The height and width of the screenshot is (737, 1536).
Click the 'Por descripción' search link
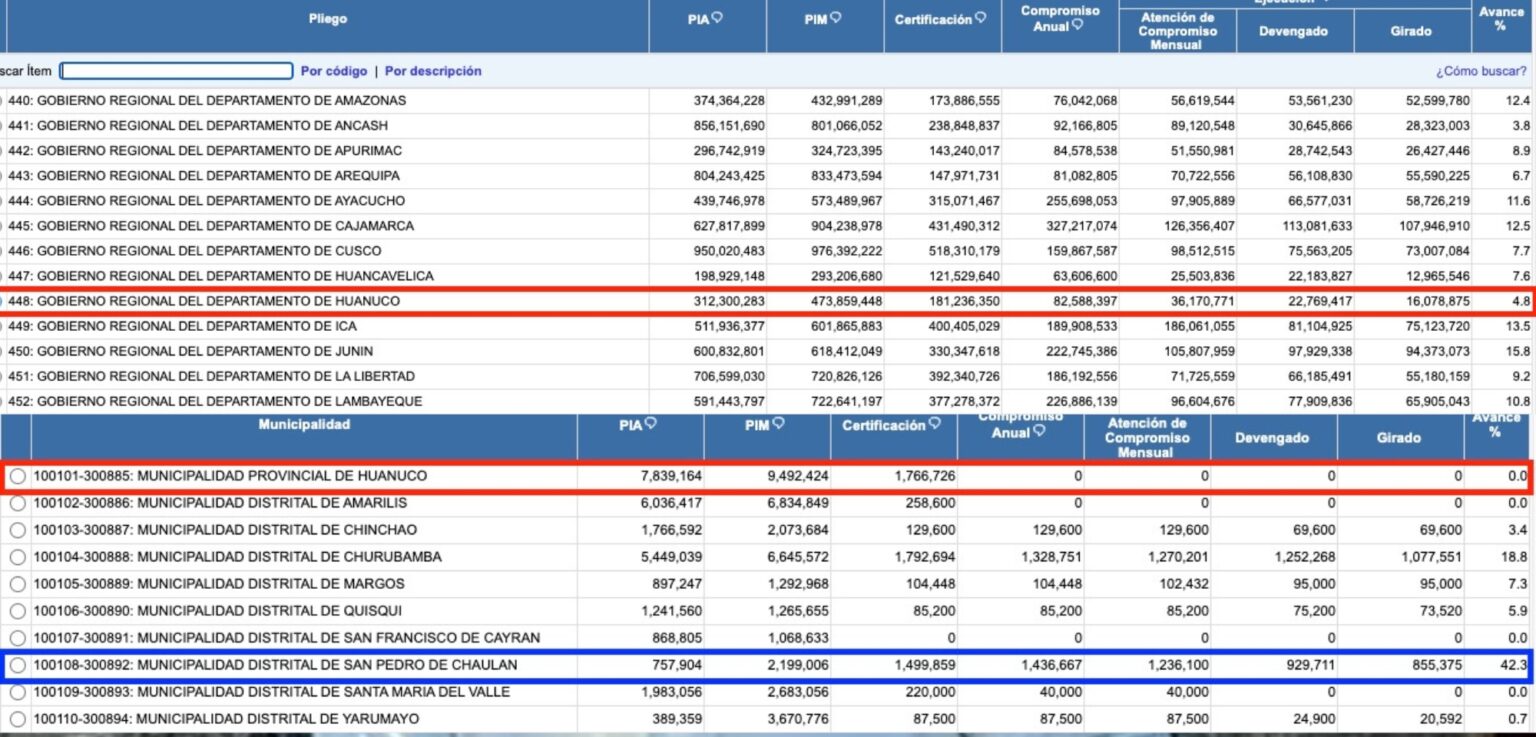433,71
